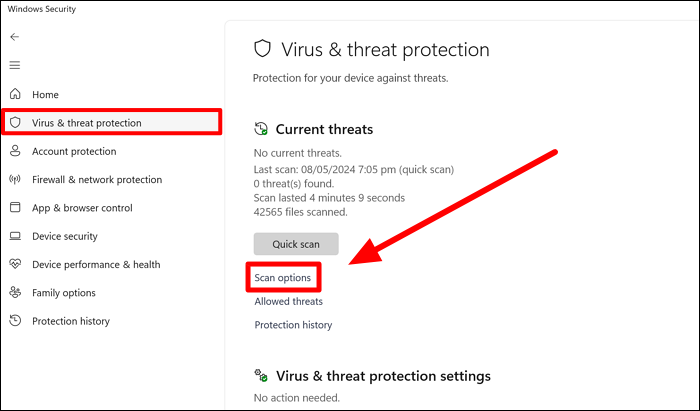Image resolution: width=700 pixels, height=411 pixels.
Task: Click the Account protection person icon
Action: [15, 152]
